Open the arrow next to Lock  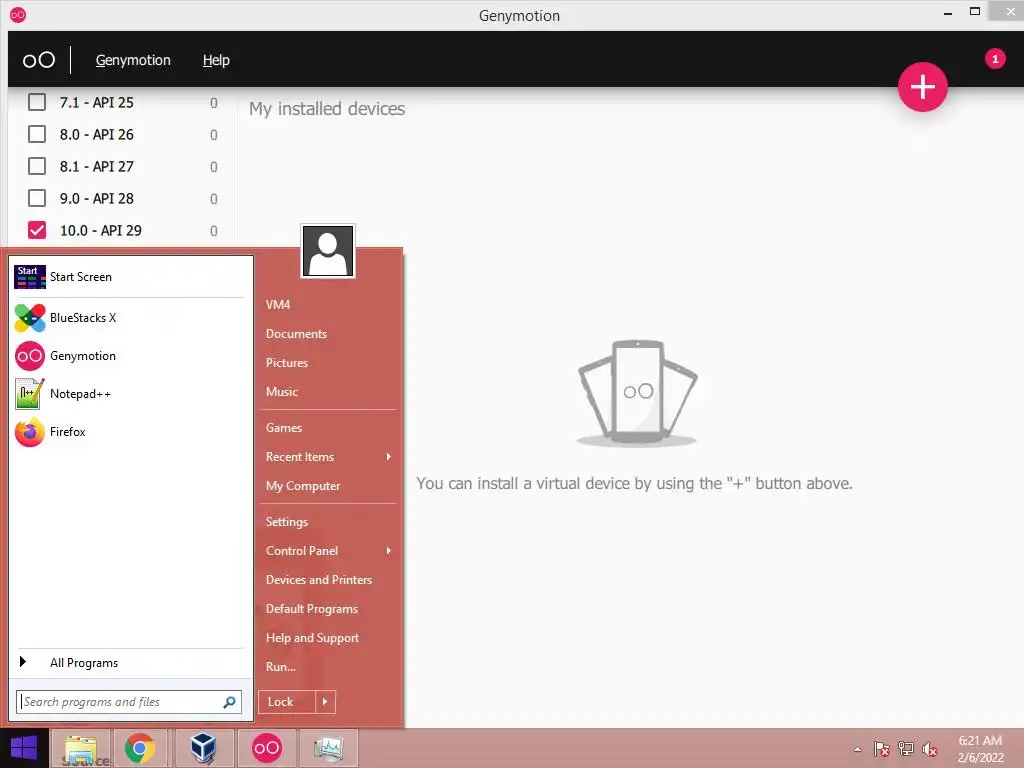click(x=325, y=702)
